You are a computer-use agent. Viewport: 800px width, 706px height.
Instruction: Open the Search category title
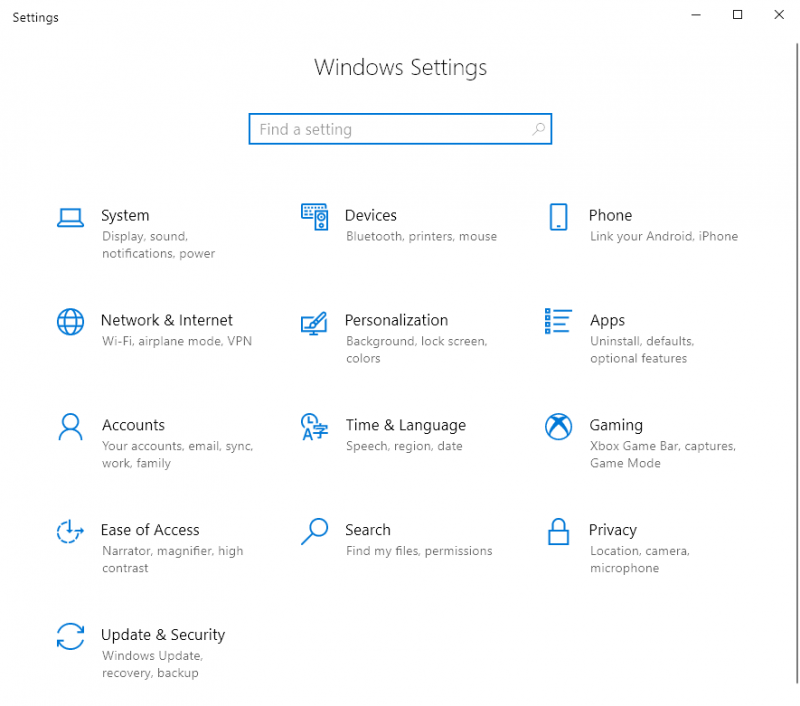pyautogui.click(x=368, y=530)
